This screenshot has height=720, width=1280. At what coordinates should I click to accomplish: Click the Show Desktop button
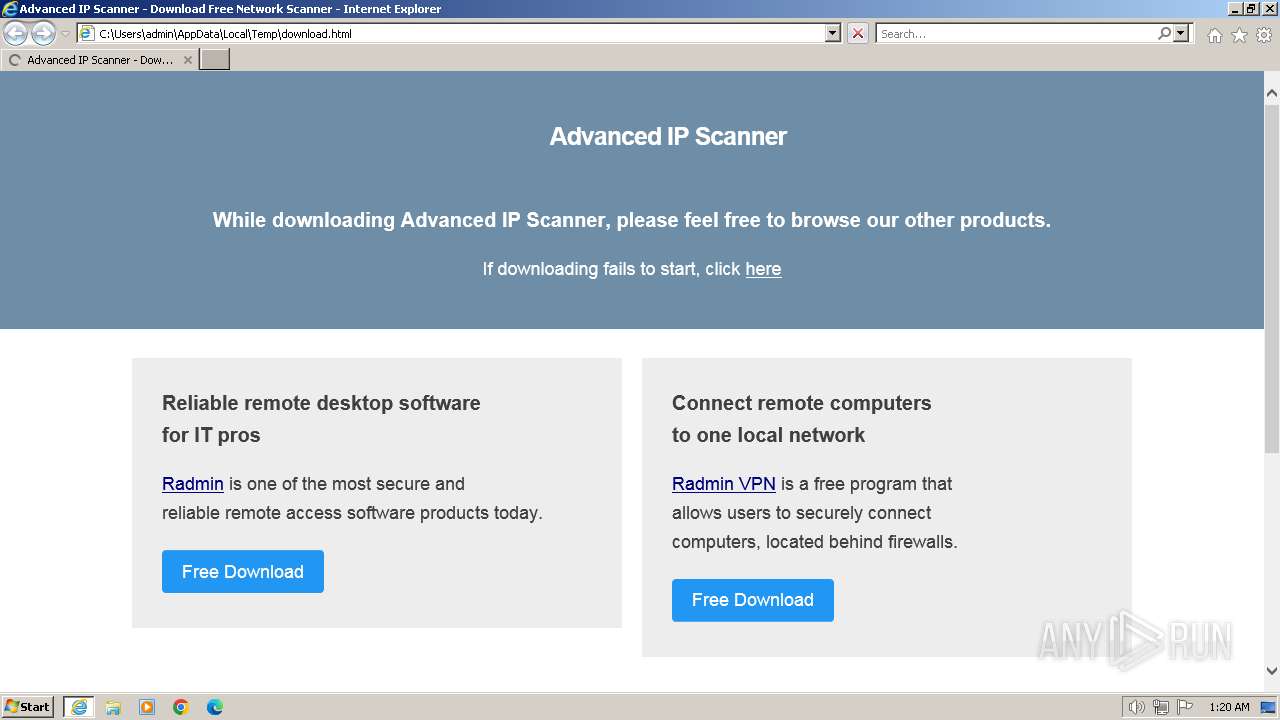(1269, 707)
